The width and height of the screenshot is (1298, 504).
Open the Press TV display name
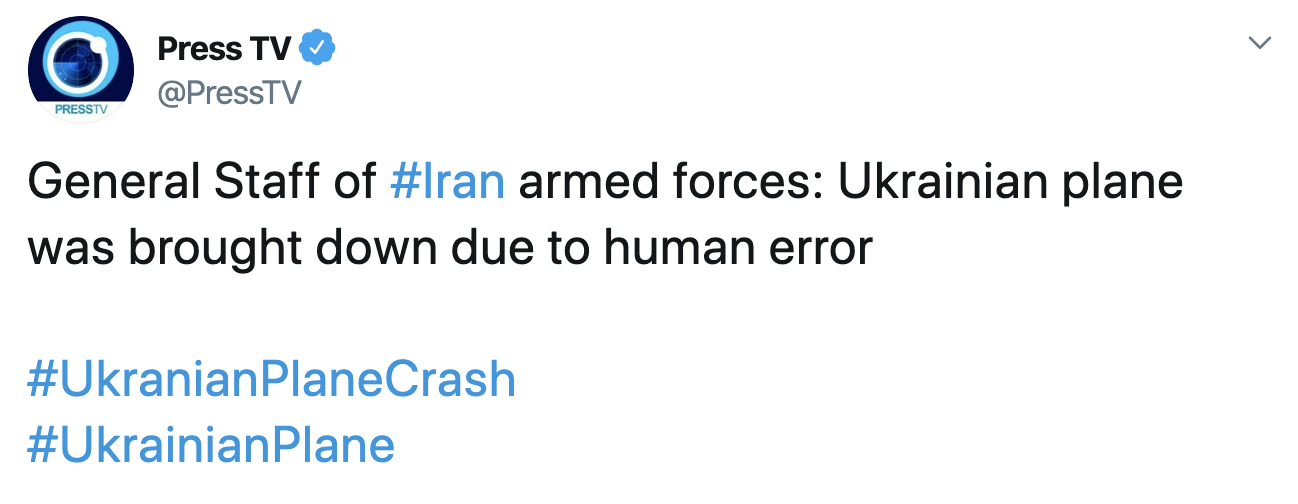coord(224,47)
